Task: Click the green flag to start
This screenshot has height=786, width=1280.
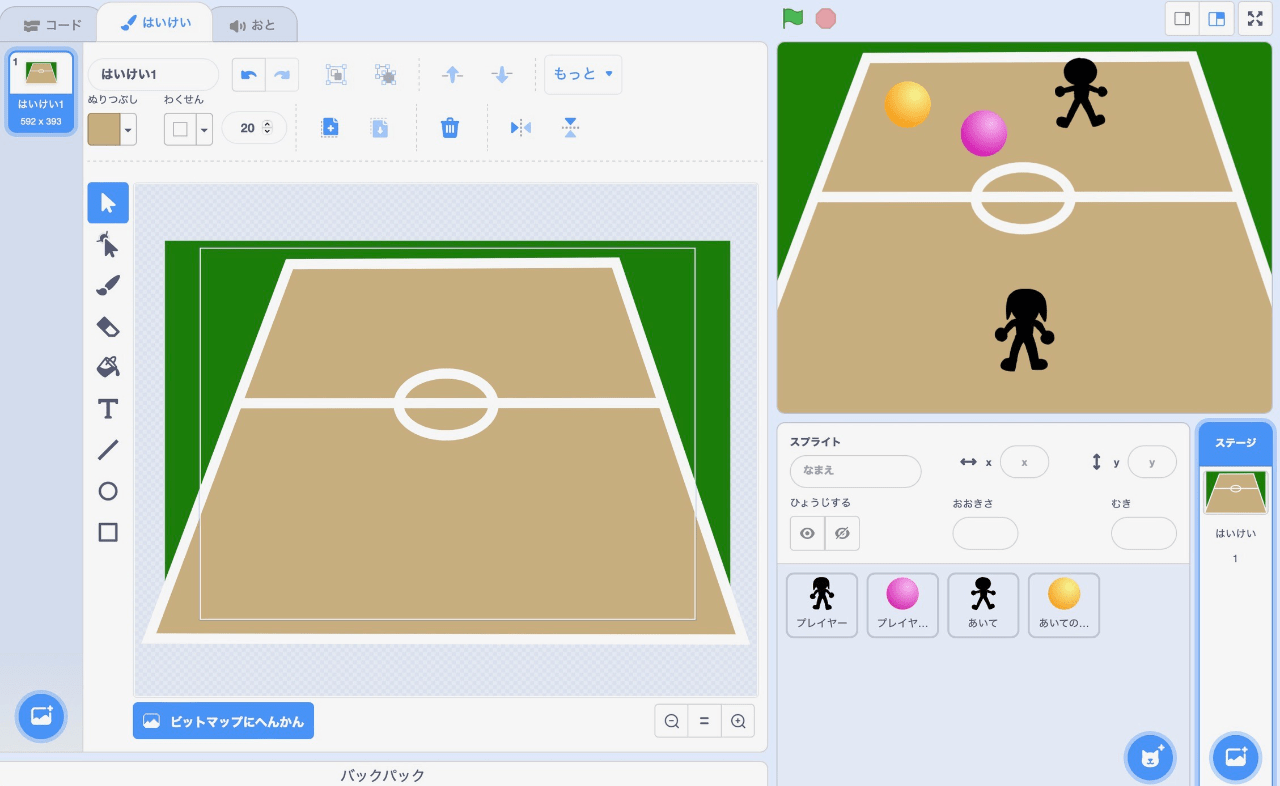Action: (x=793, y=18)
